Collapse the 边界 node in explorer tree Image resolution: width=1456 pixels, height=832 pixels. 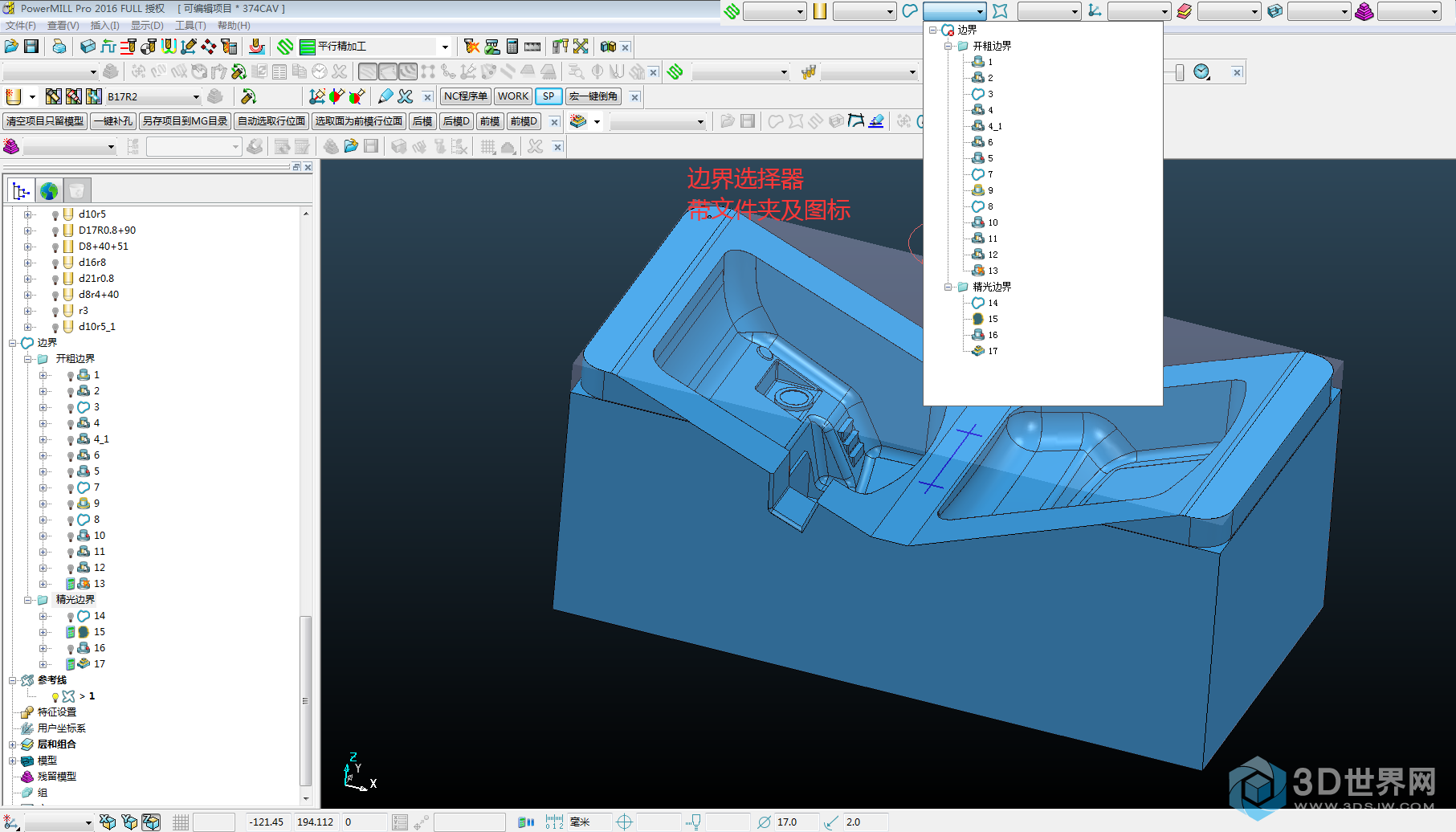coord(13,343)
